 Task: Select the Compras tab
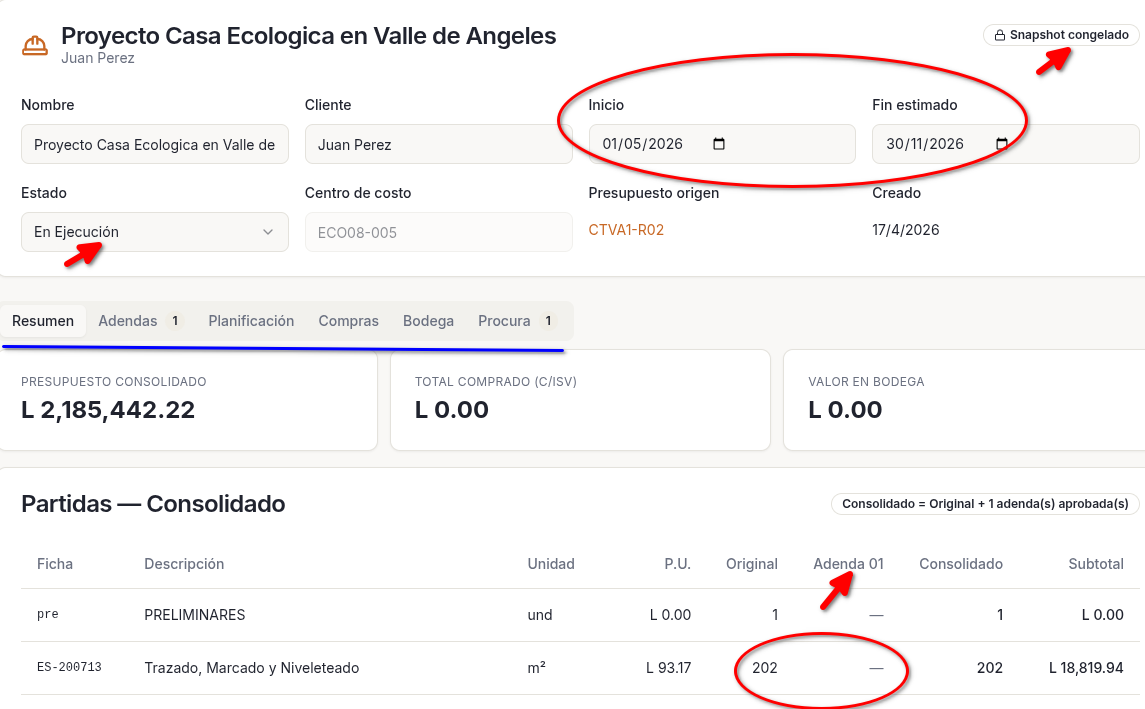click(x=348, y=321)
